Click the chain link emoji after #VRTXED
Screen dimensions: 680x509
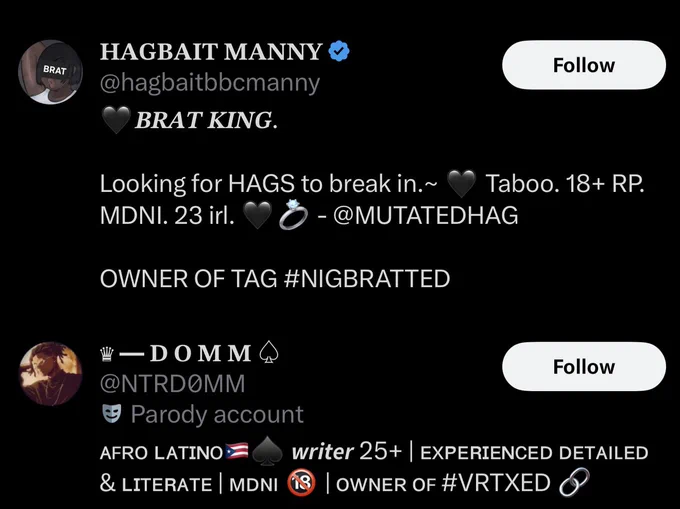coord(574,482)
